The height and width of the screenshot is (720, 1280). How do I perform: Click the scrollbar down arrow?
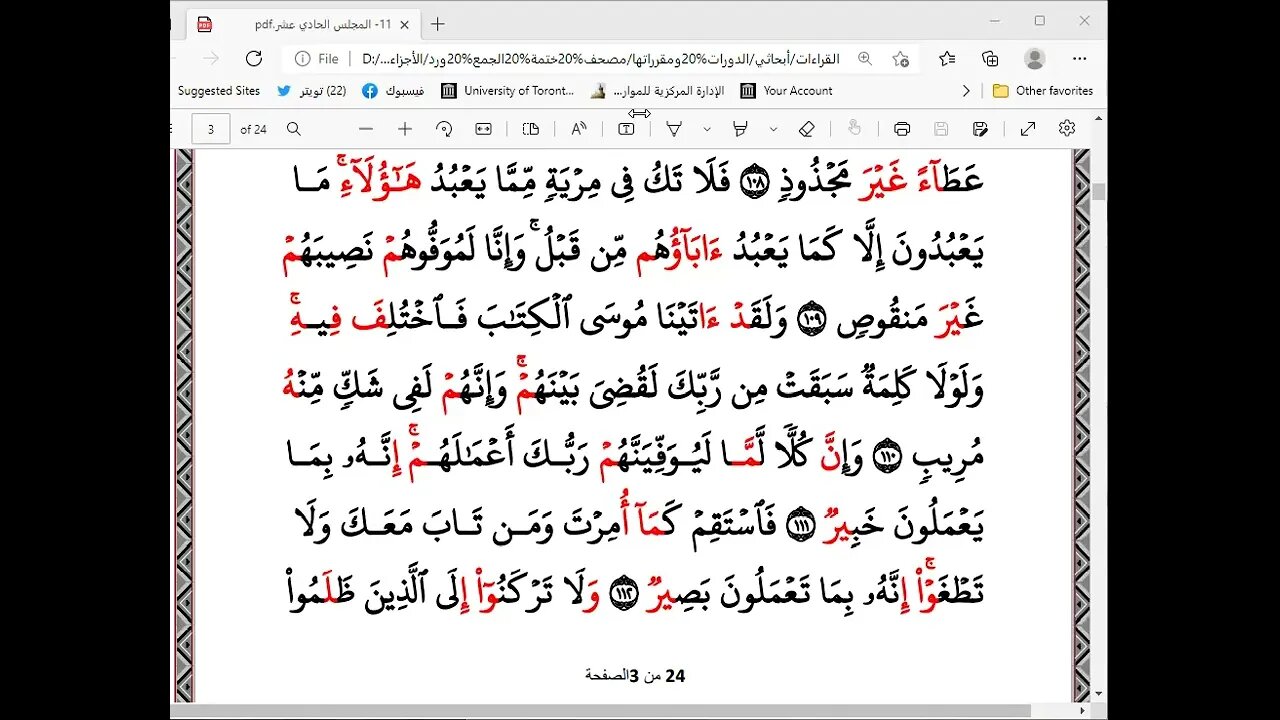click(x=1099, y=693)
